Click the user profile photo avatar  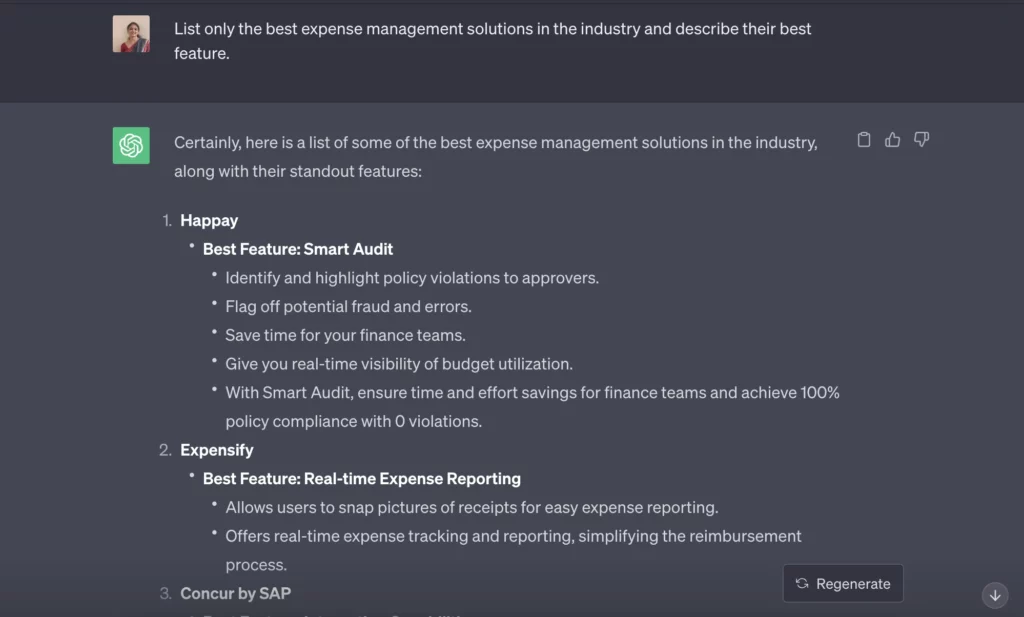[131, 34]
